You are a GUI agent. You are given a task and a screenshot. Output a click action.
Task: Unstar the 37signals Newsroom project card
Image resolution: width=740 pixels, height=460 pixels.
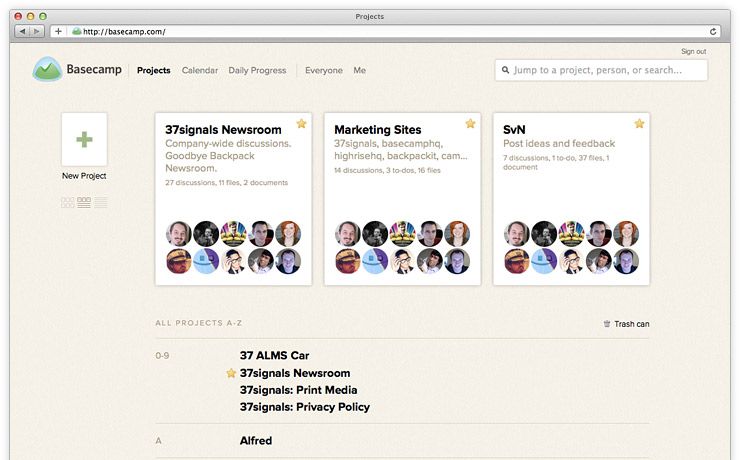(301, 124)
